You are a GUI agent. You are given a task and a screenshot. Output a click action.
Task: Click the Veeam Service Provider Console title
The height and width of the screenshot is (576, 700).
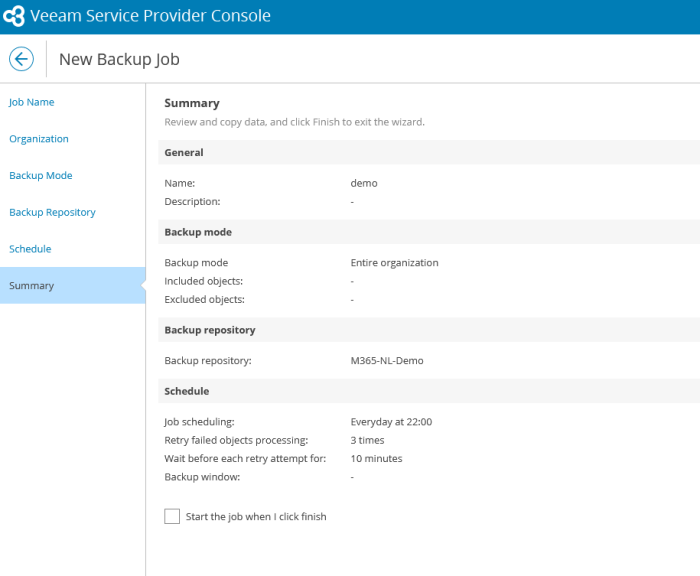[x=150, y=16]
